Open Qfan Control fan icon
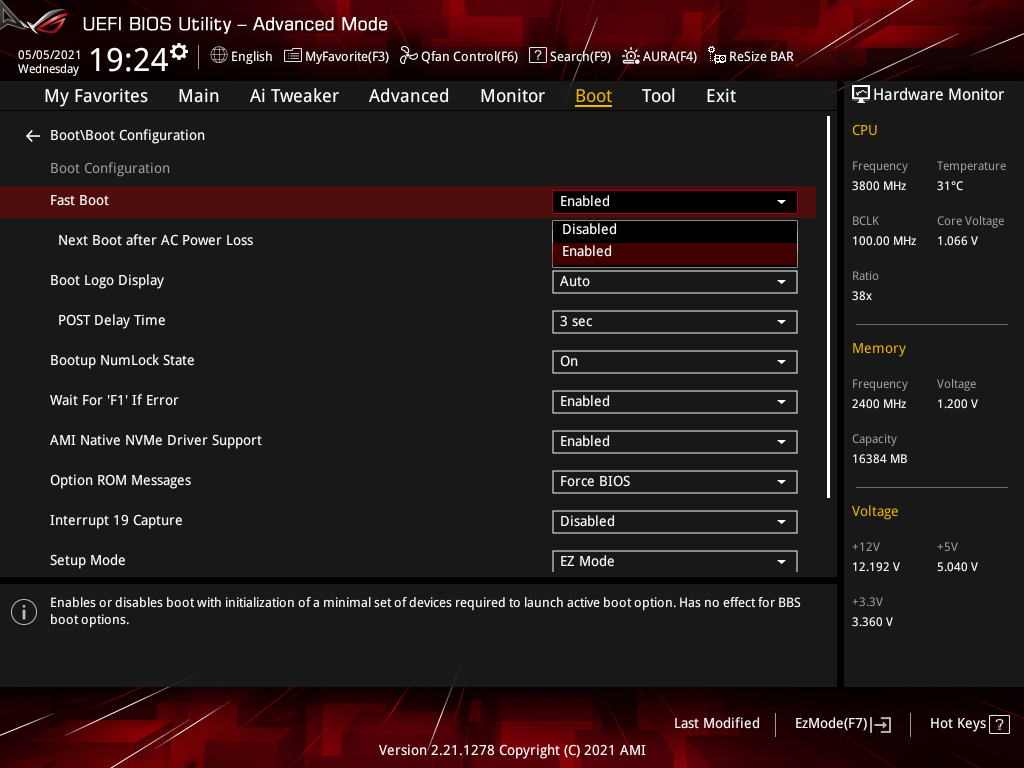The height and width of the screenshot is (768, 1024). coord(408,56)
